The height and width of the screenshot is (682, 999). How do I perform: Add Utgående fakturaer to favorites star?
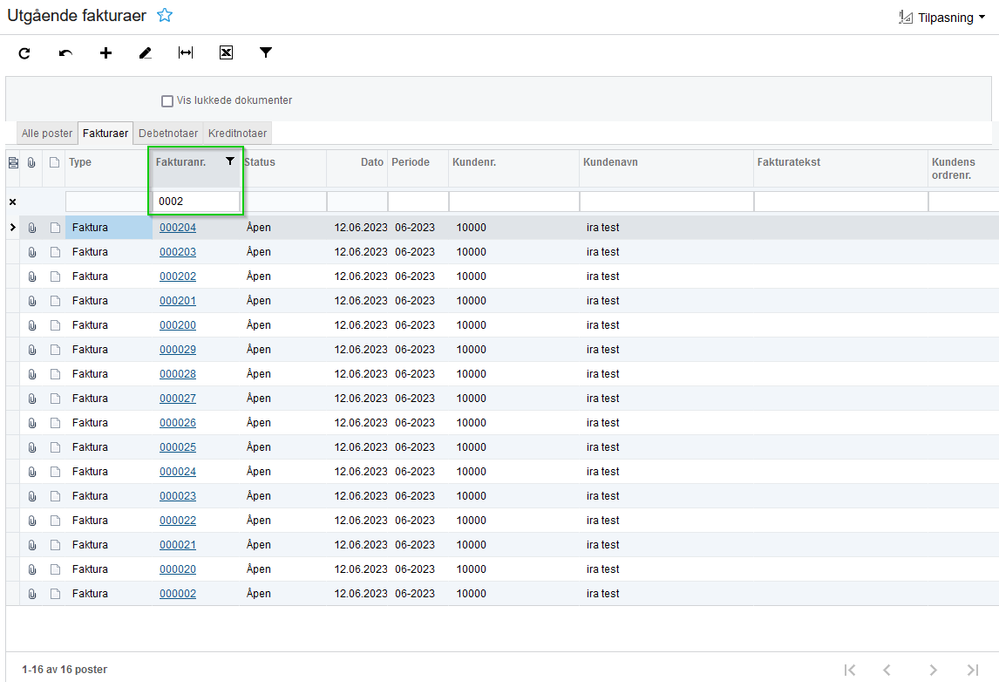tap(165, 15)
